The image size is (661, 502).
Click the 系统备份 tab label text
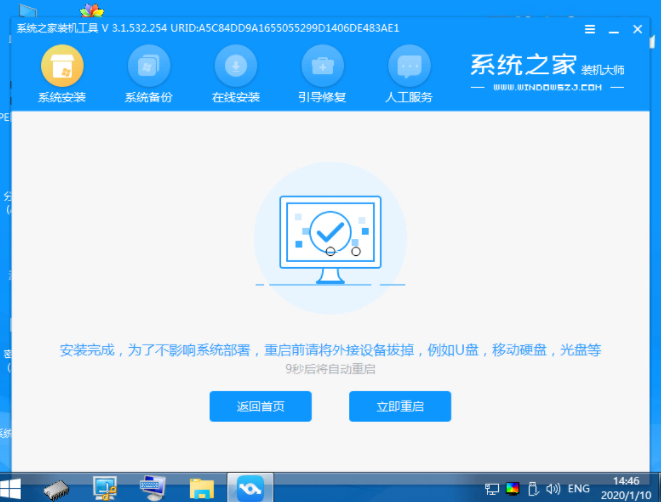tap(149, 97)
